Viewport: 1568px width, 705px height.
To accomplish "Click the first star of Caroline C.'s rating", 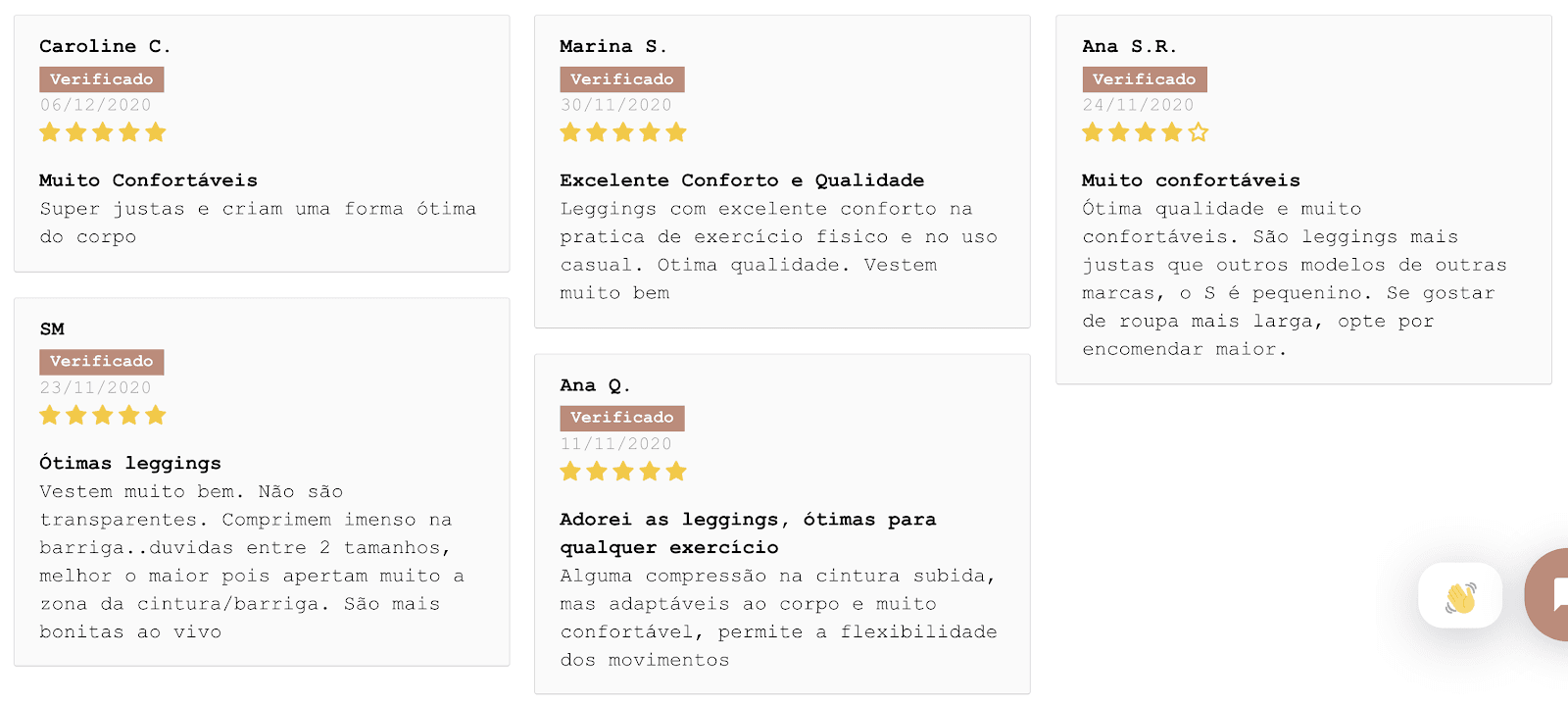I will pyautogui.click(x=50, y=132).
